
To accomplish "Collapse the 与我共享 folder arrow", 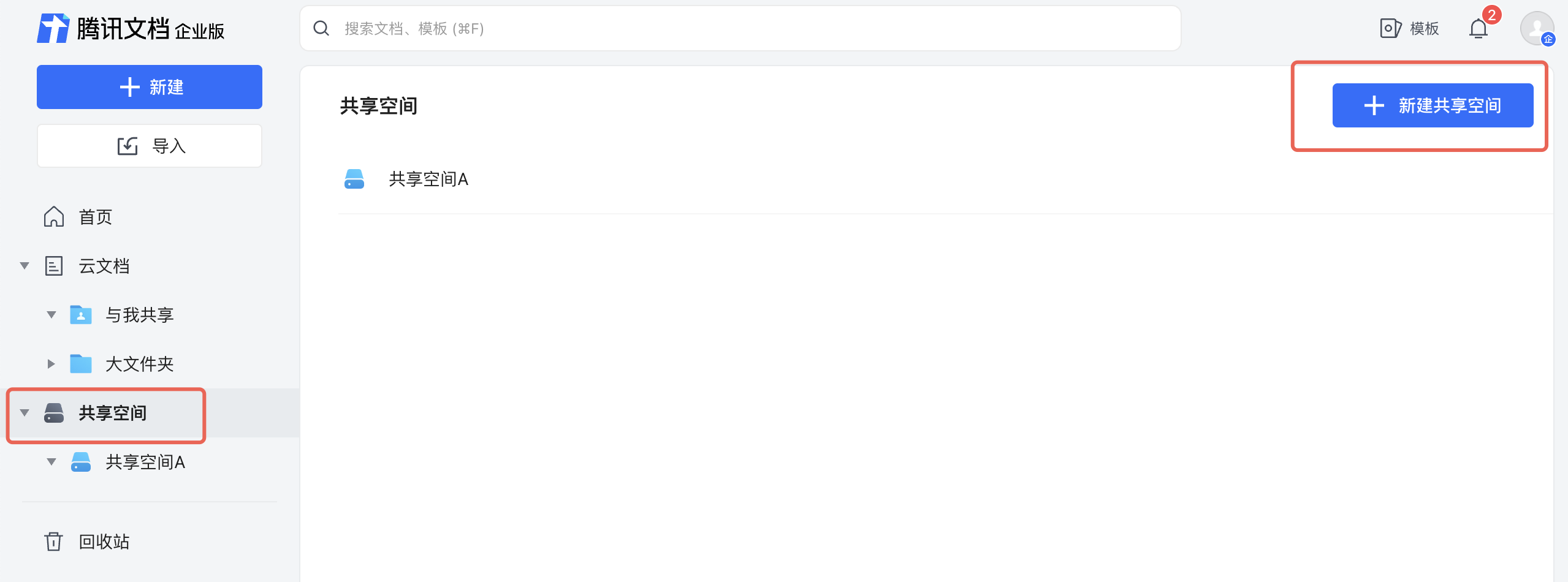I will [51, 315].
